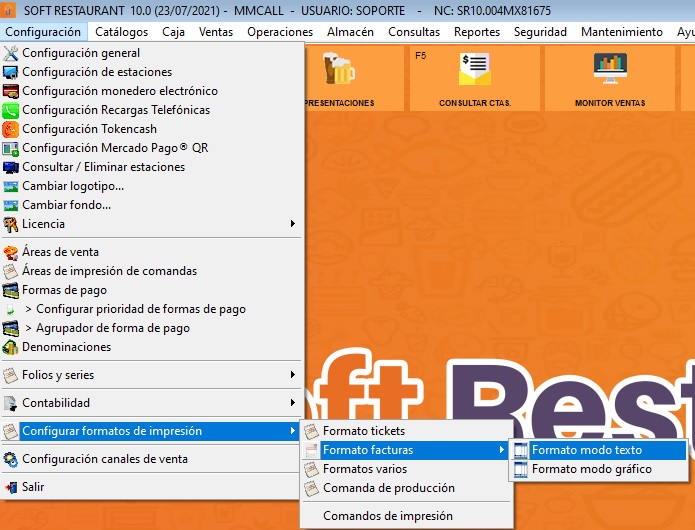Click the Formas de pago icon

pyautogui.click(x=11, y=290)
